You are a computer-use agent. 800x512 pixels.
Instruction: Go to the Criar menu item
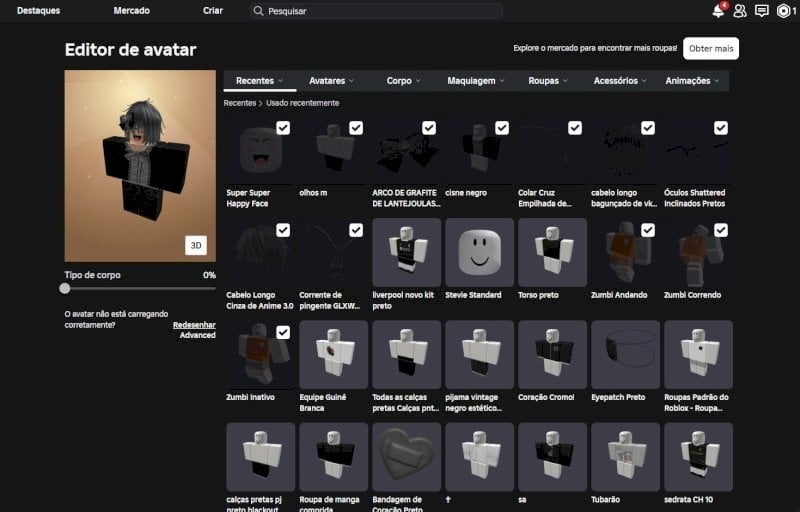(213, 11)
